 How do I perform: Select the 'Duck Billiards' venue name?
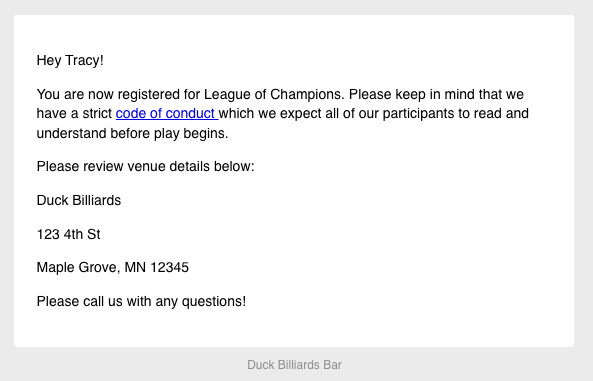(79, 200)
